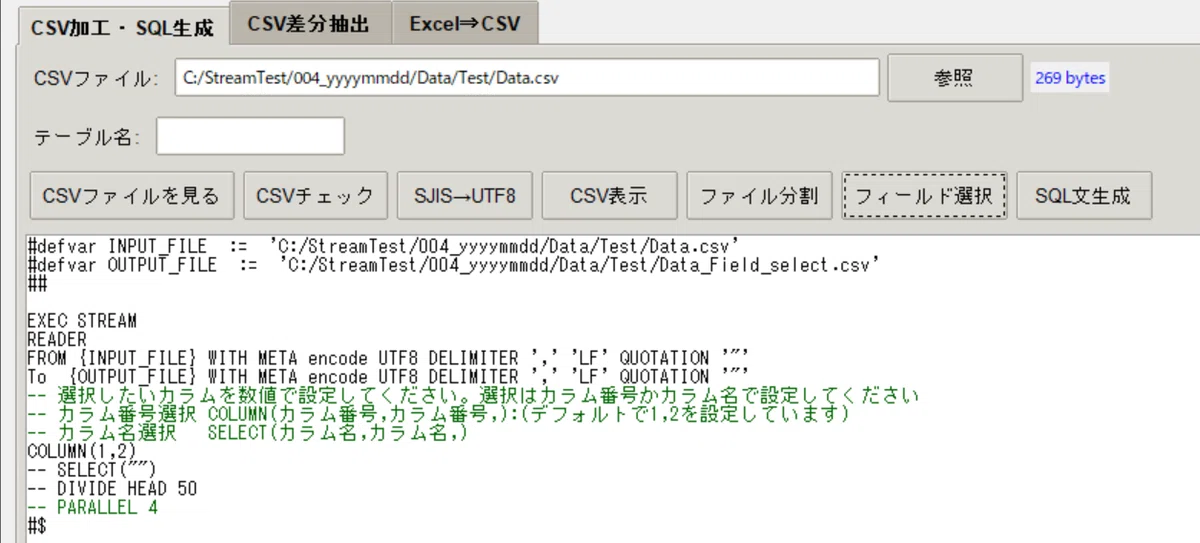This screenshot has height=543, width=1200.
Task: Click the テーブル名 input field
Action: (250, 137)
